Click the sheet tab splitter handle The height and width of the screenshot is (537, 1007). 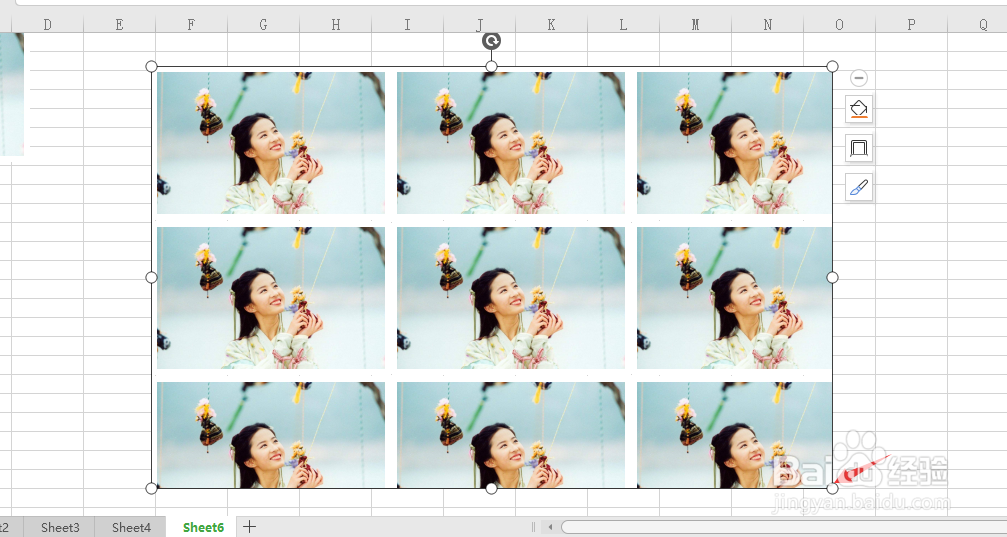point(533,527)
